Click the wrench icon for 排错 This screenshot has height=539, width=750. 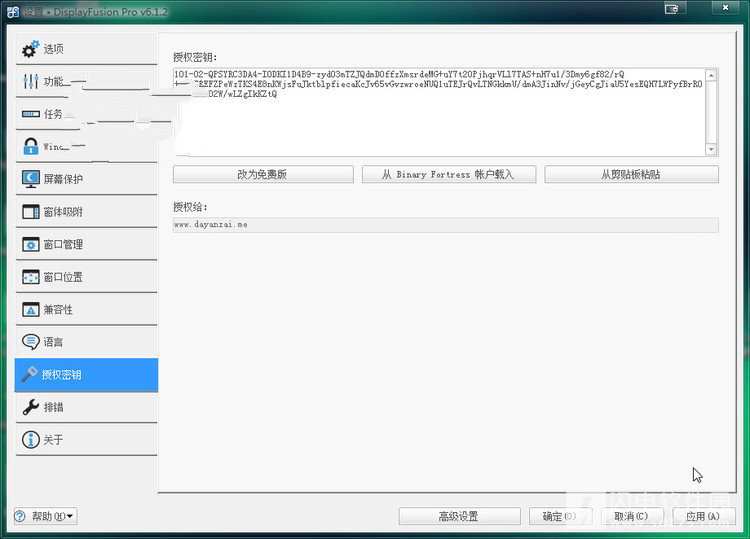[31, 407]
